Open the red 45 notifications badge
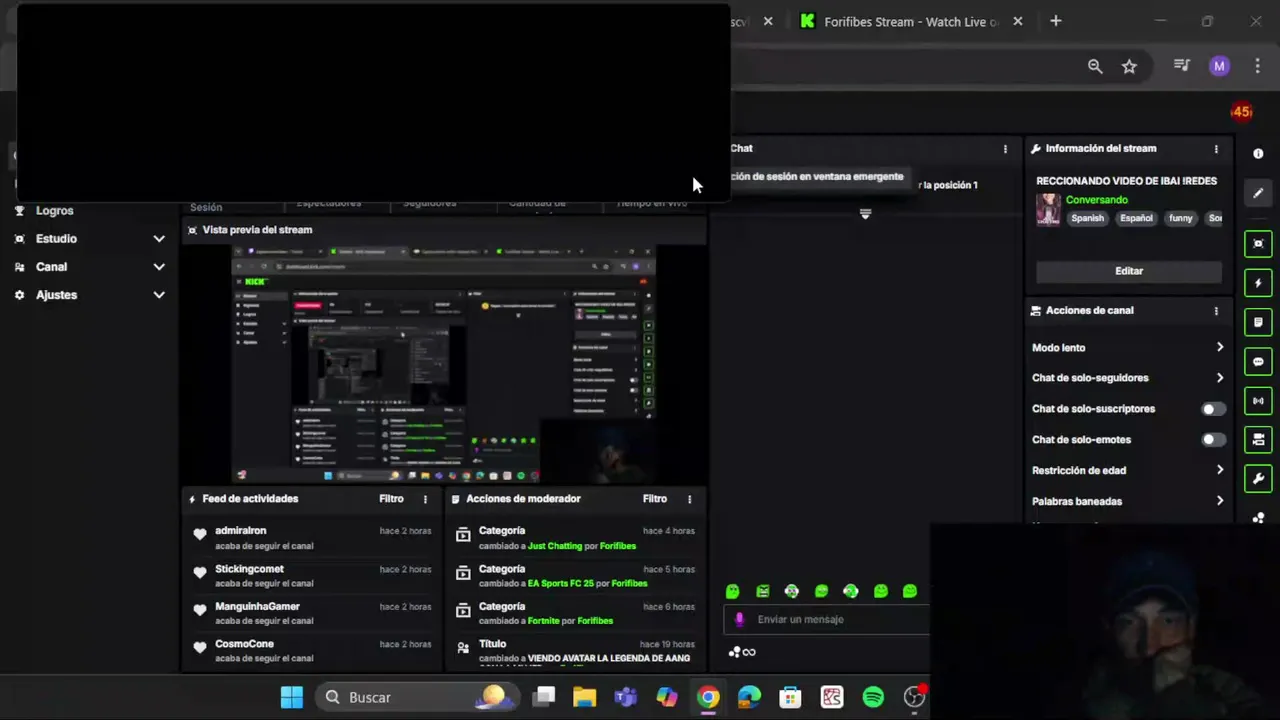Viewport: 1280px width, 720px height. [x=1242, y=112]
